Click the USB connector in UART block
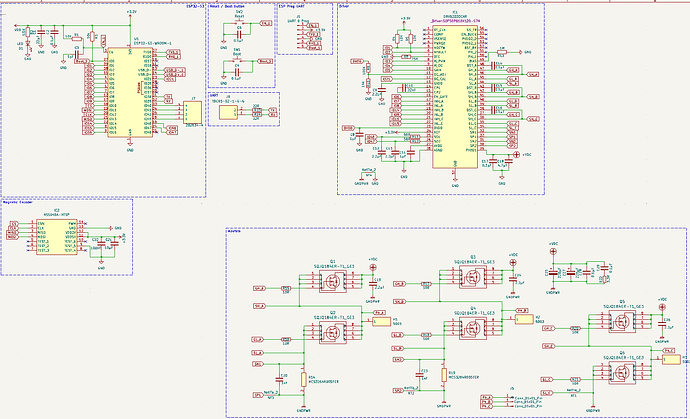 pyautogui.click(x=227, y=113)
